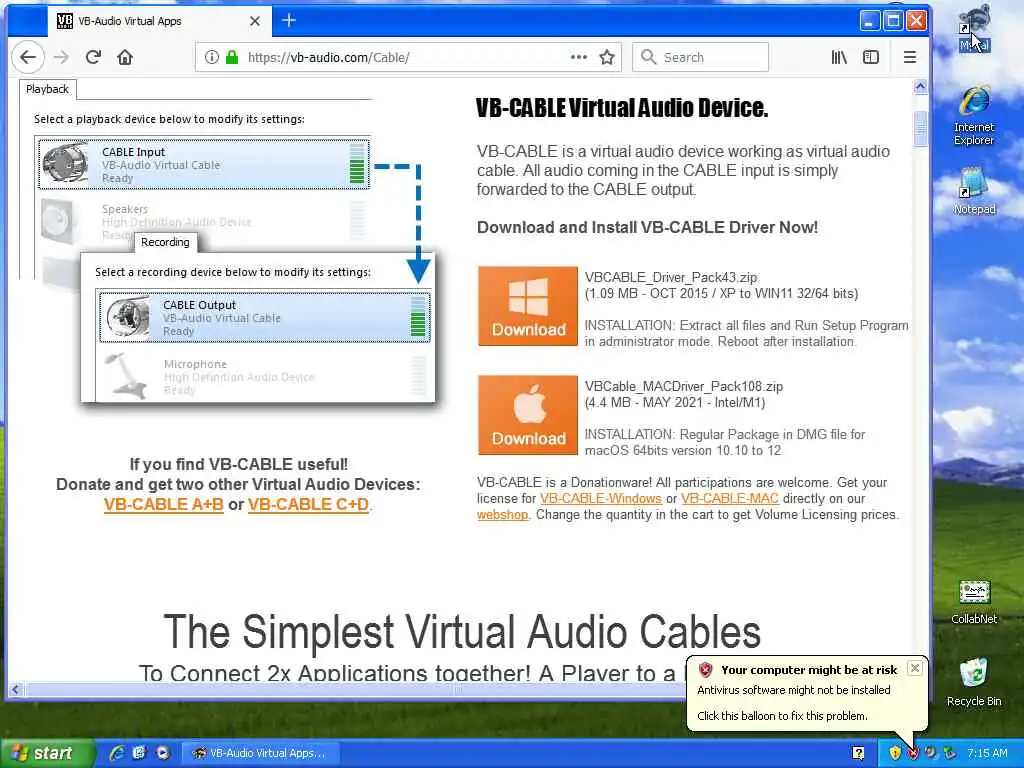The height and width of the screenshot is (768, 1024).
Task: Switch to VB-Audio Virtual Apps taskbar button
Action: click(x=259, y=753)
